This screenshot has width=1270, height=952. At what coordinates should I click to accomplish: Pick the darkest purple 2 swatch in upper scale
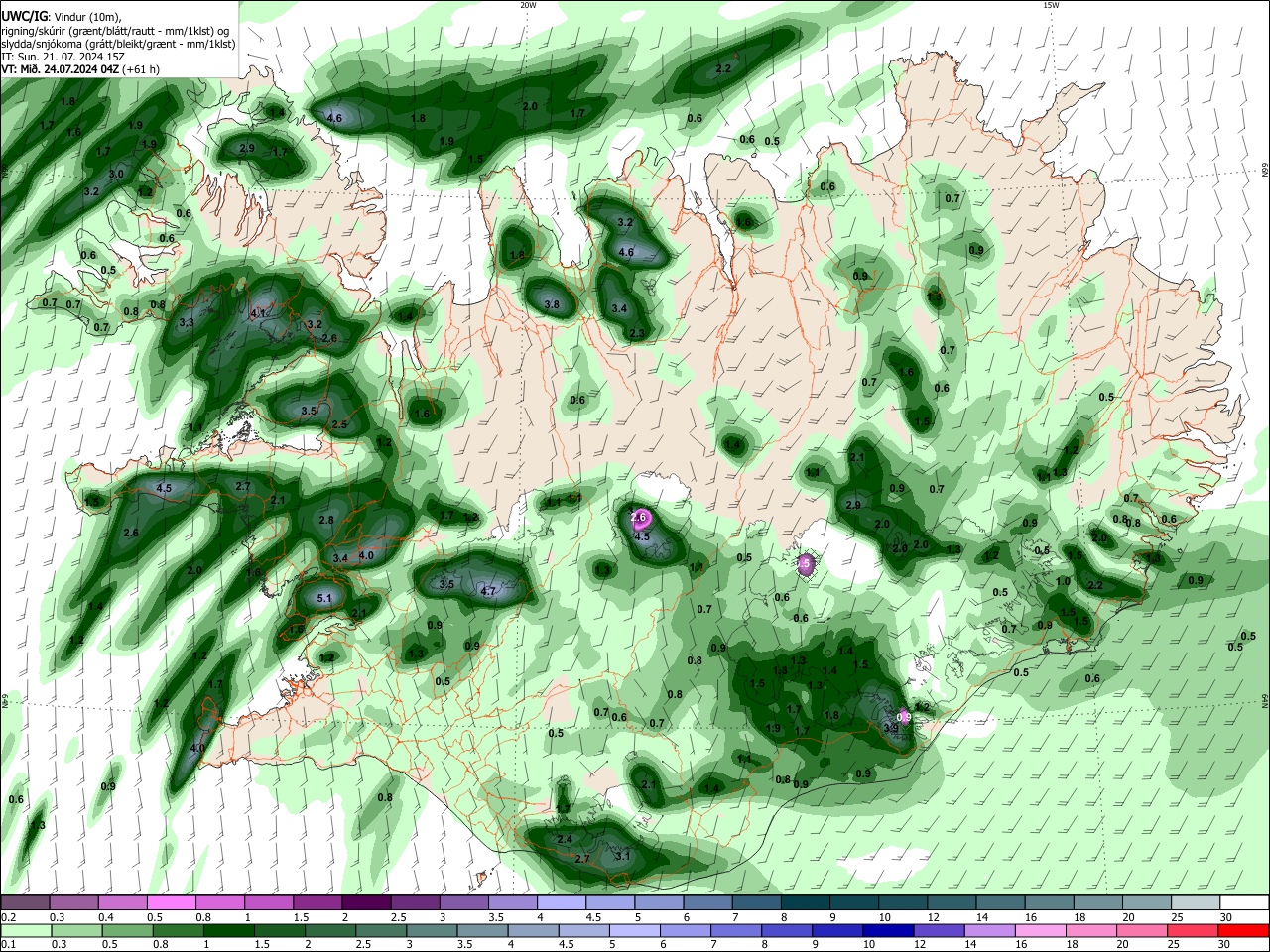click(x=366, y=902)
